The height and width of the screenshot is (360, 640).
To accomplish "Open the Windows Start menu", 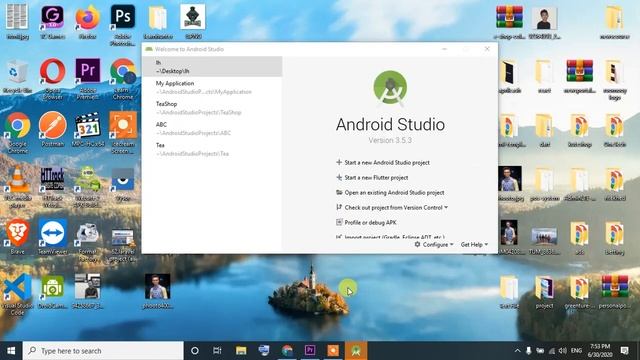I will pyautogui.click(x=11, y=351).
